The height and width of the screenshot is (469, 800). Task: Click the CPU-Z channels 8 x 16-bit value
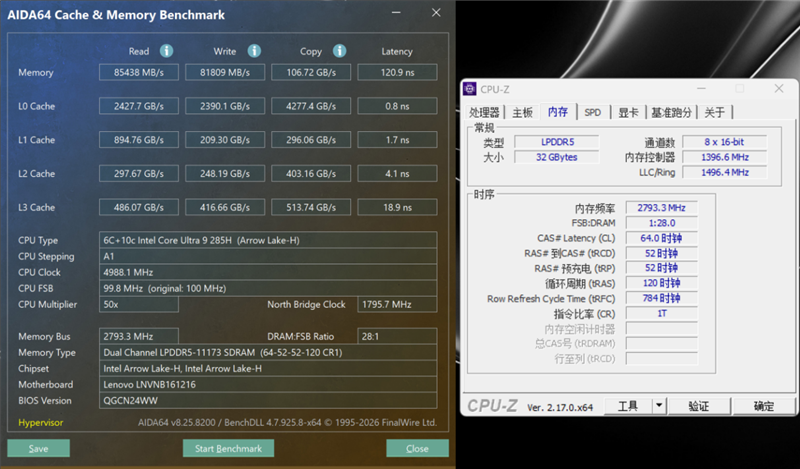pyautogui.click(x=724, y=142)
